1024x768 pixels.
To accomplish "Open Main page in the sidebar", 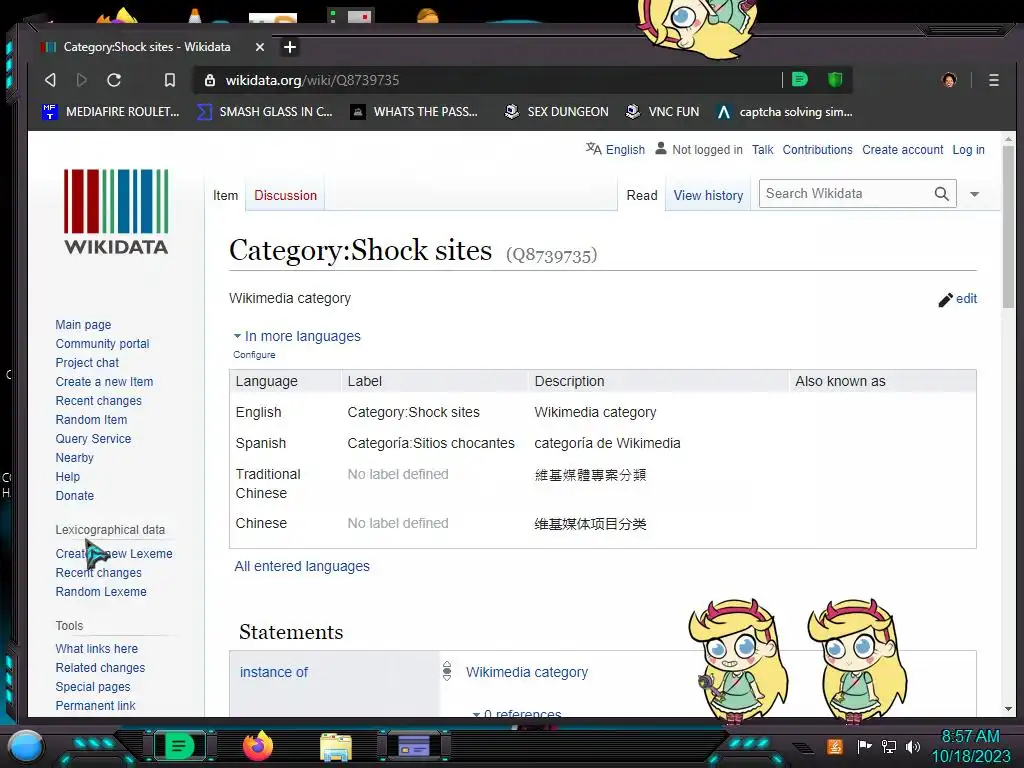I will pos(83,325).
